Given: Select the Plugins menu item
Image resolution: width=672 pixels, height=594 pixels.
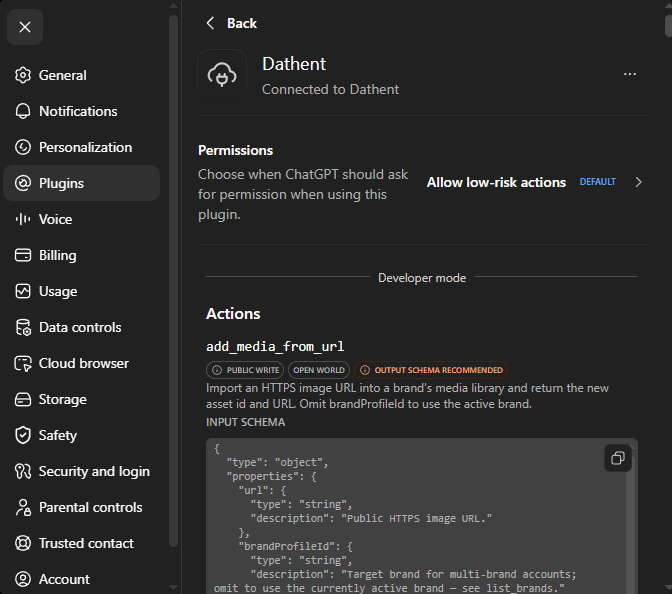Looking at the screenshot, I should point(81,183).
